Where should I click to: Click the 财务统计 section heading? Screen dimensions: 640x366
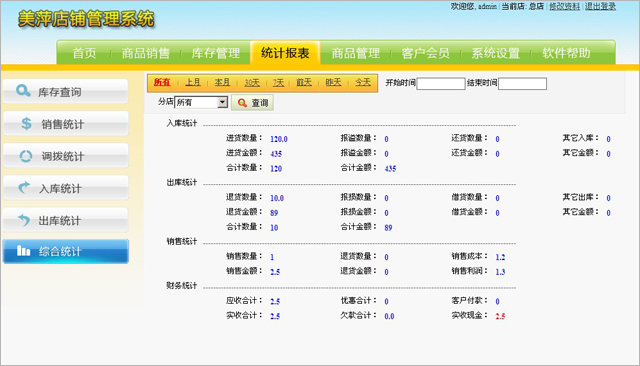pos(182,286)
